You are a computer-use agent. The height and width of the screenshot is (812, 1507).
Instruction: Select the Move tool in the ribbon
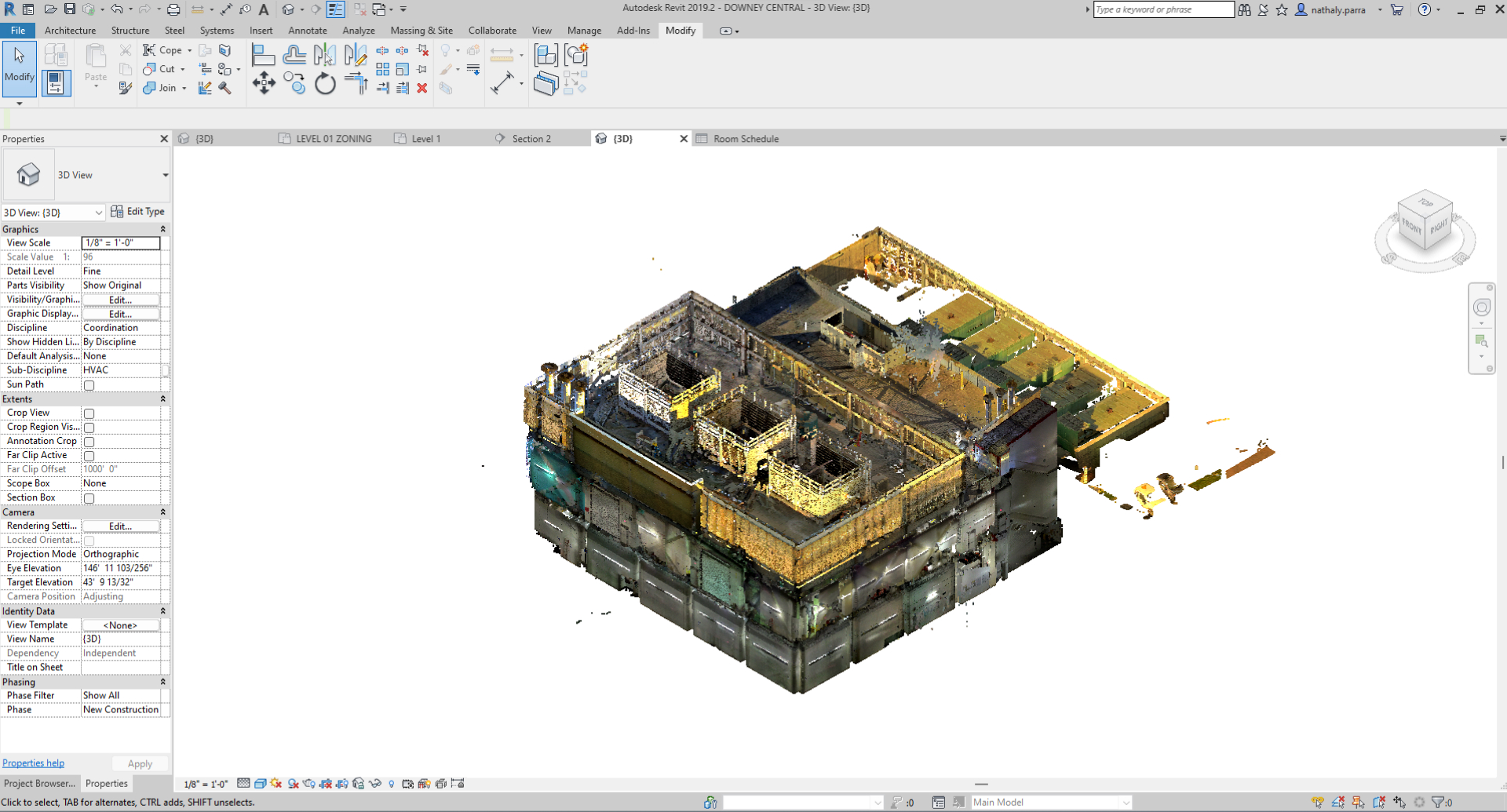[x=264, y=83]
